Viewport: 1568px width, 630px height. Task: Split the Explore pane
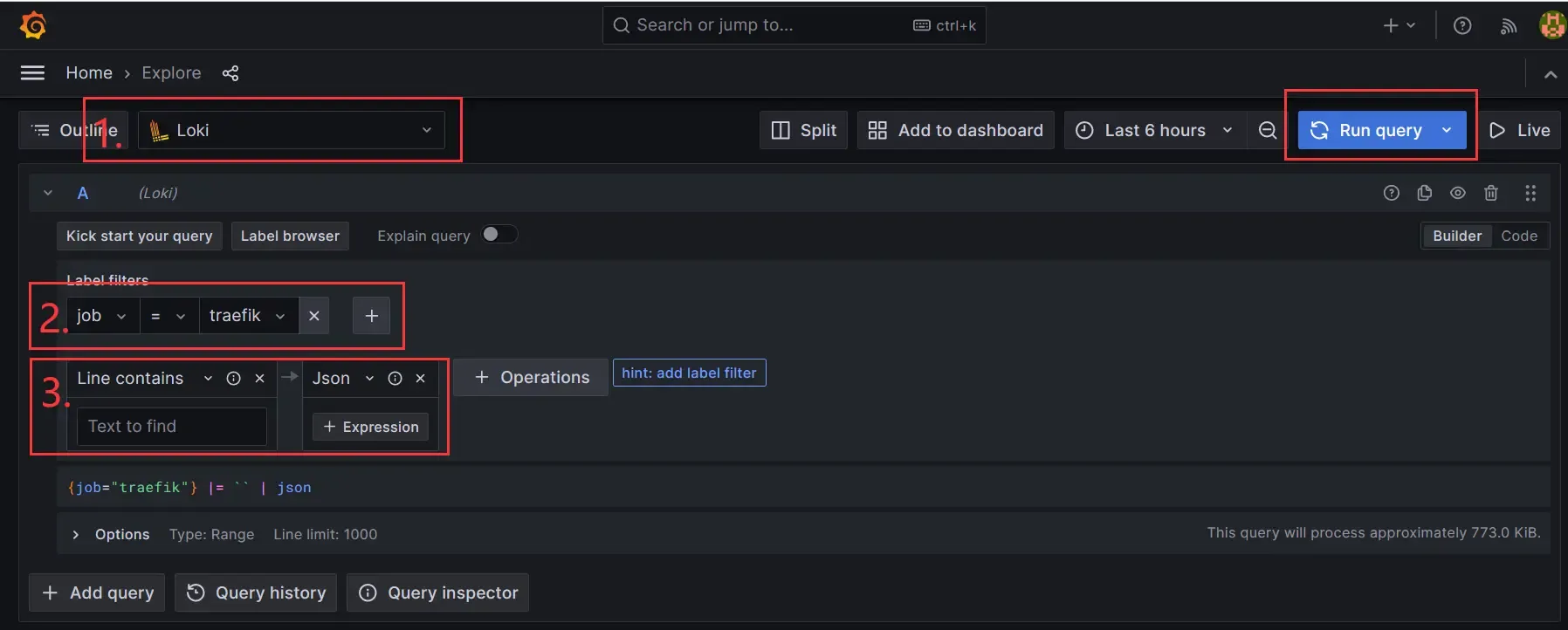click(x=803, y=130)
